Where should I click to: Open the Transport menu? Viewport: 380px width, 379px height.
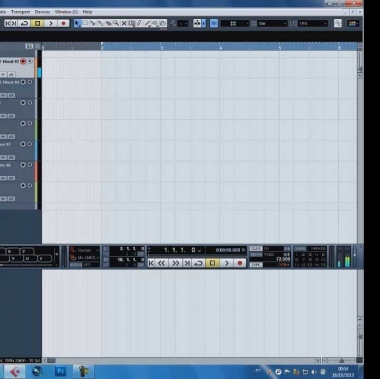tap(20, 12)
